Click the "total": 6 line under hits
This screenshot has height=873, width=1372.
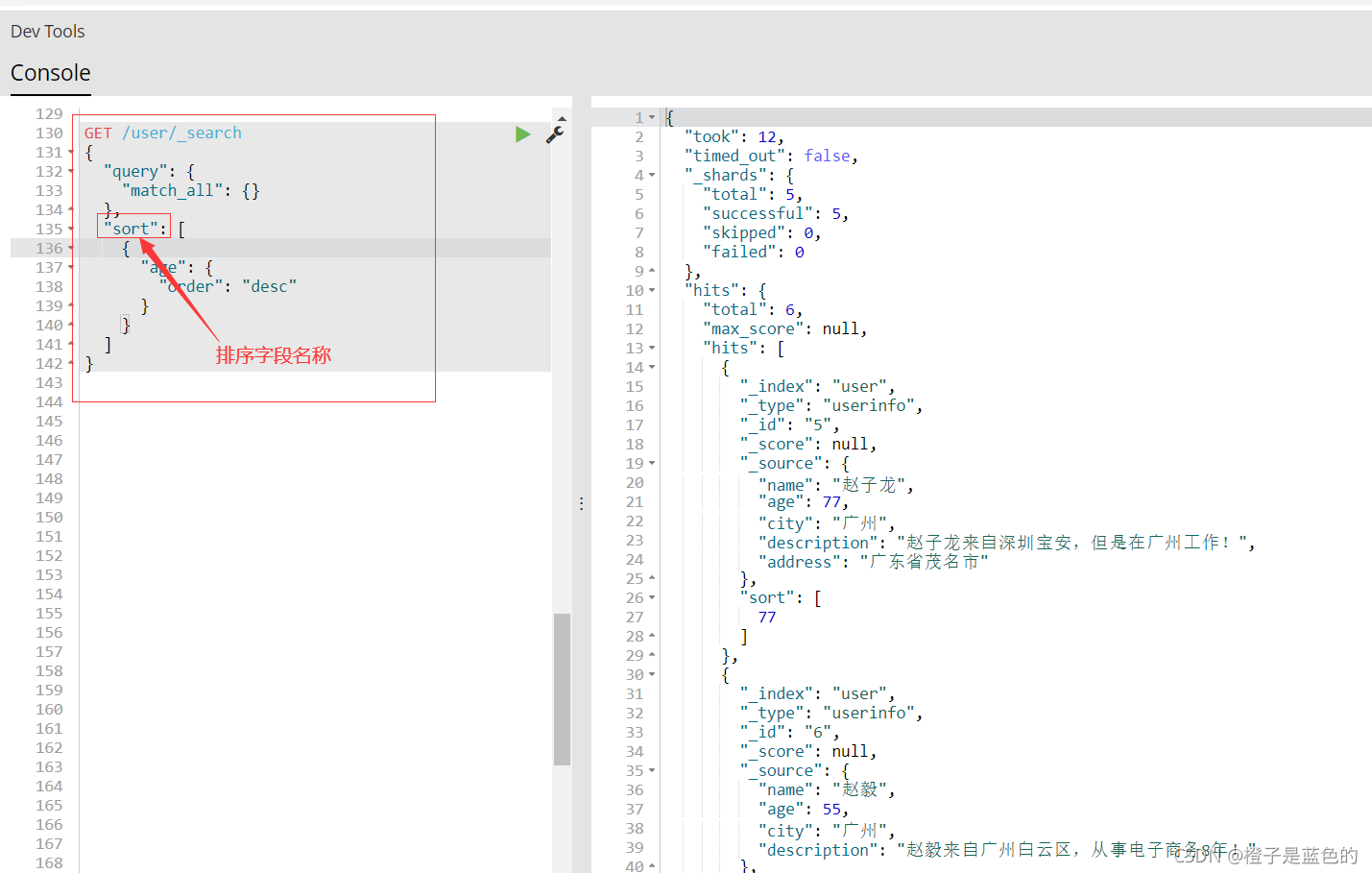point(753,310)
